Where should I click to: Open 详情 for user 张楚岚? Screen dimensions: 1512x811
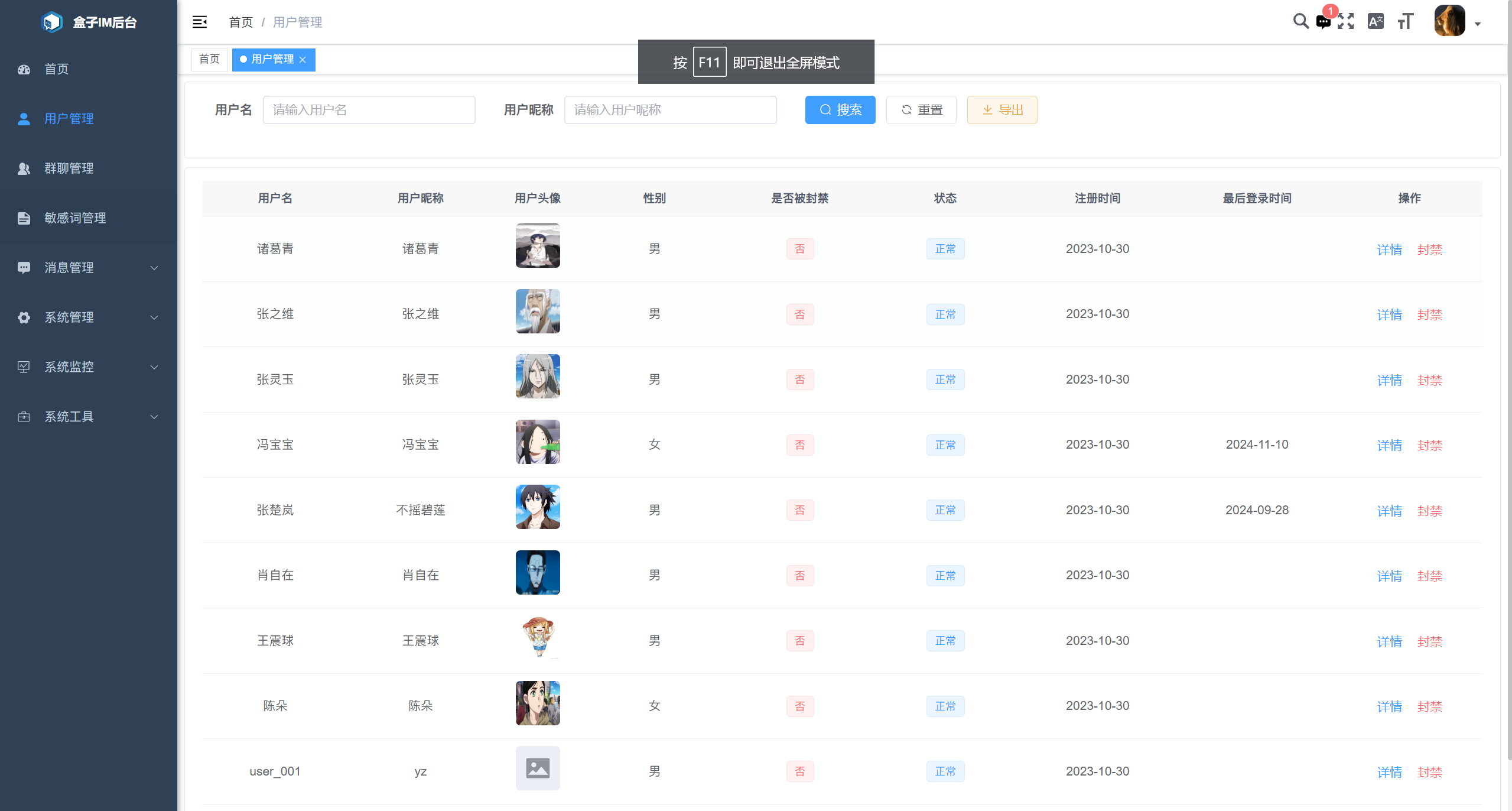1390,511
